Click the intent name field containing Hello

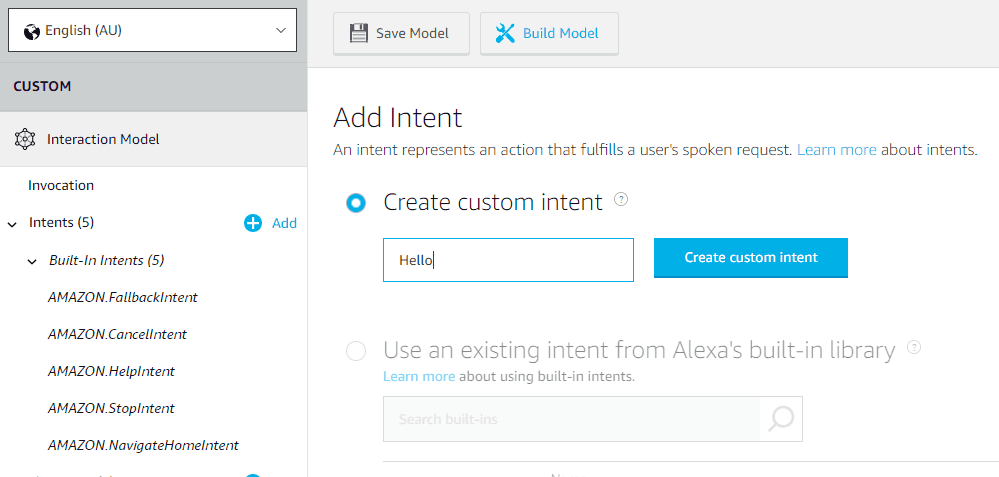(x=508, y=260)
